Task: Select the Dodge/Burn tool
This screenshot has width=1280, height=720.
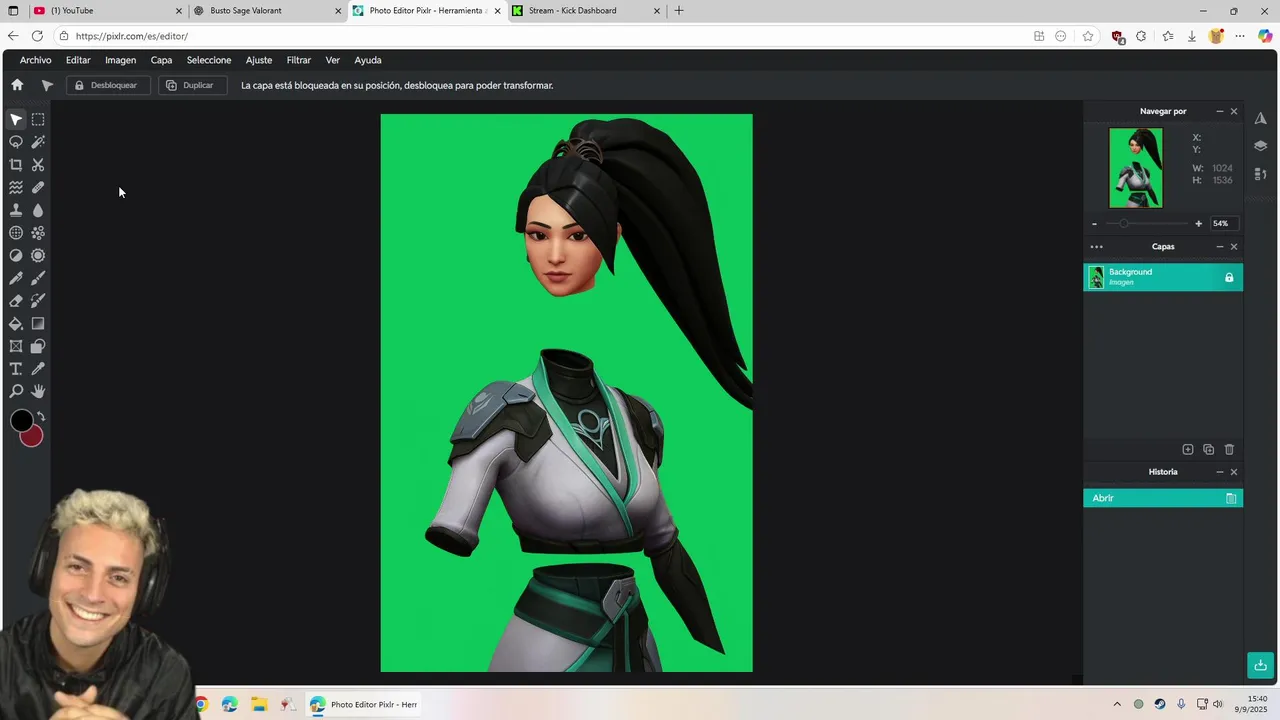Action: (16, 255)
